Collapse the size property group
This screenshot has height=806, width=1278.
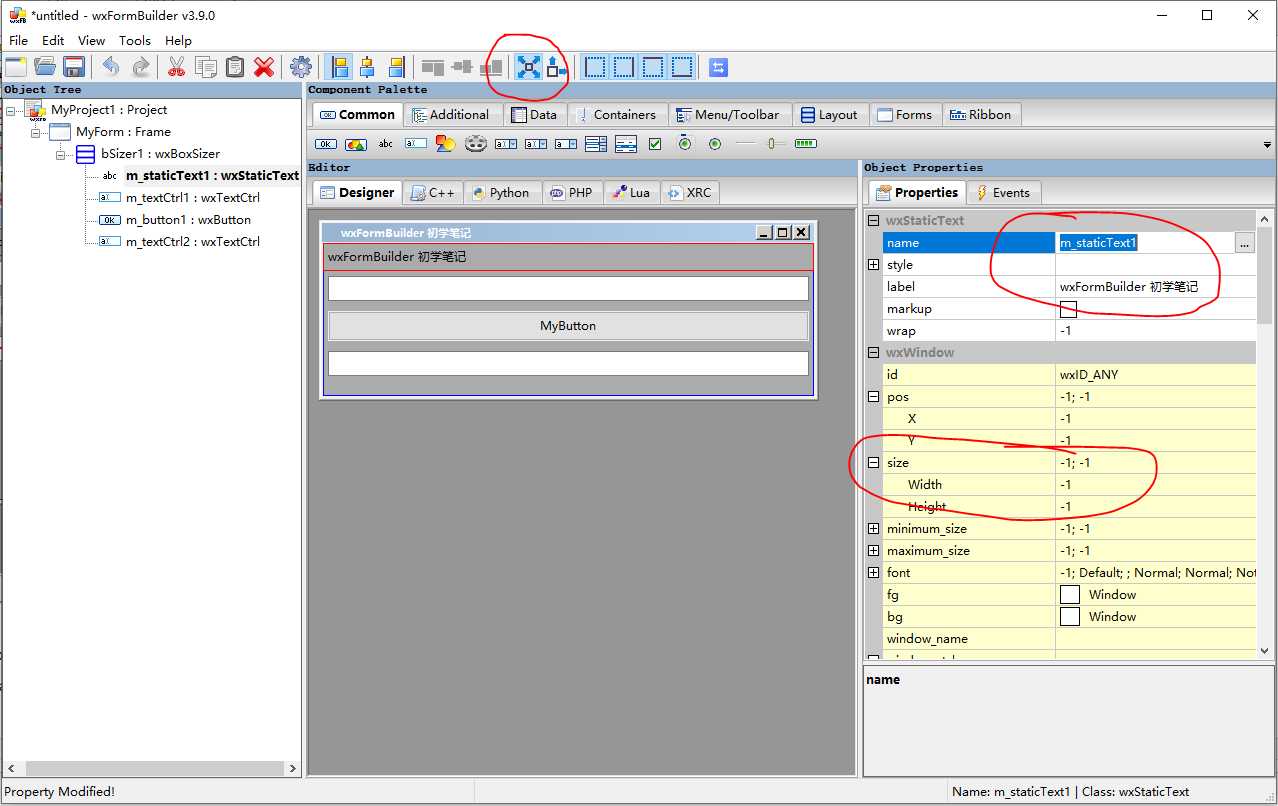[873, 463]
